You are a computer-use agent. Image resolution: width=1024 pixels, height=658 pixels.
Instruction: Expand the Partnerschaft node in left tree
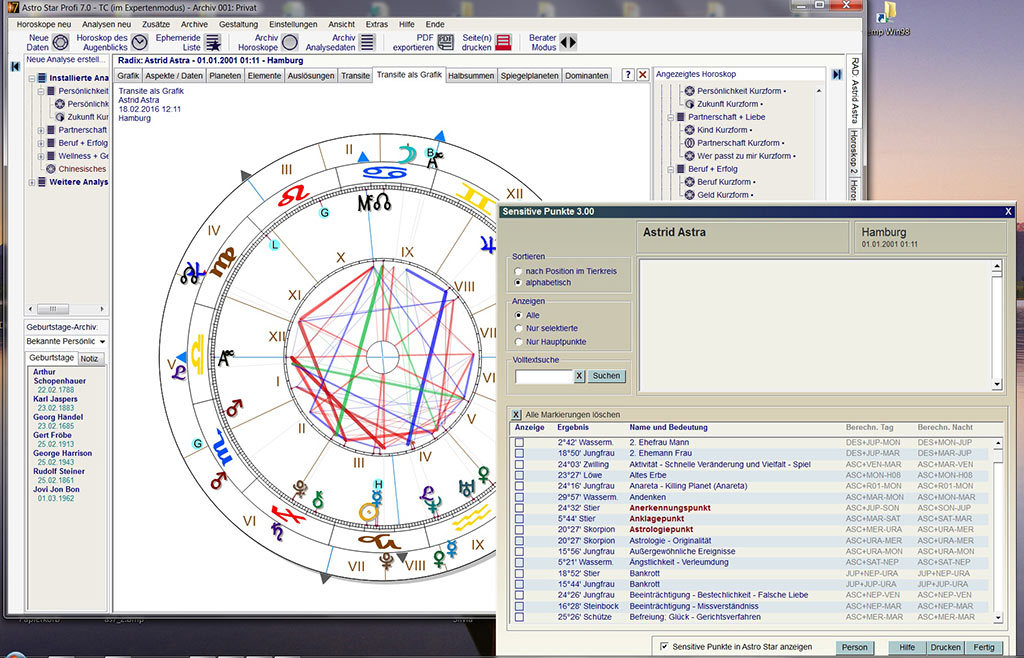coord(40,130)
